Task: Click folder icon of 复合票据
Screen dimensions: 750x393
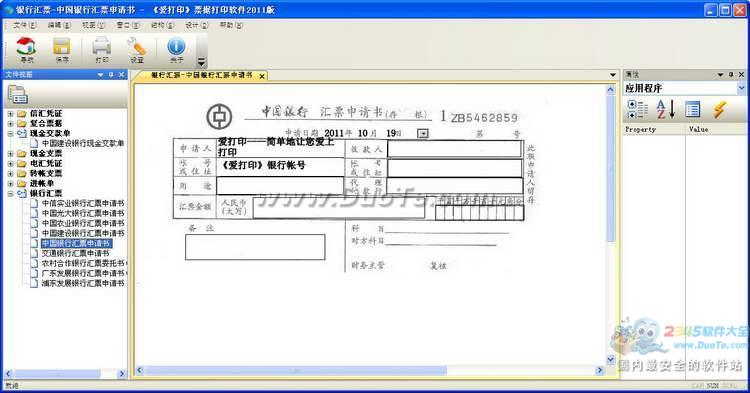Action: 22,123
